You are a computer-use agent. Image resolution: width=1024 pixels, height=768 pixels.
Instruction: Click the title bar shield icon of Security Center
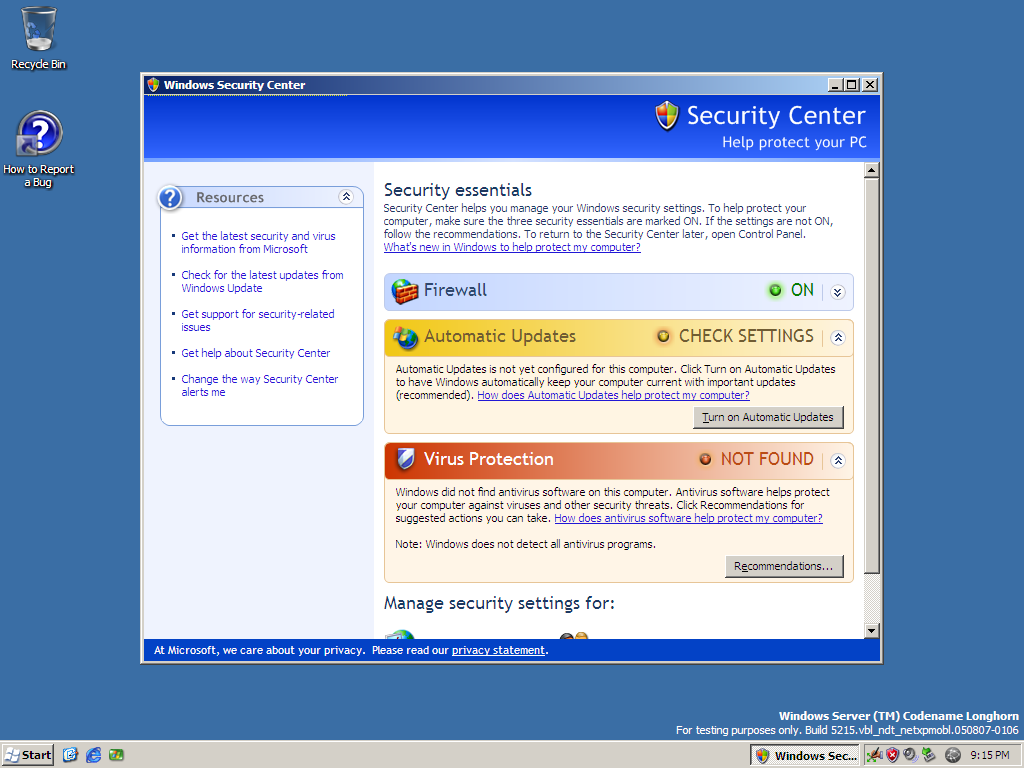(153, 85)
